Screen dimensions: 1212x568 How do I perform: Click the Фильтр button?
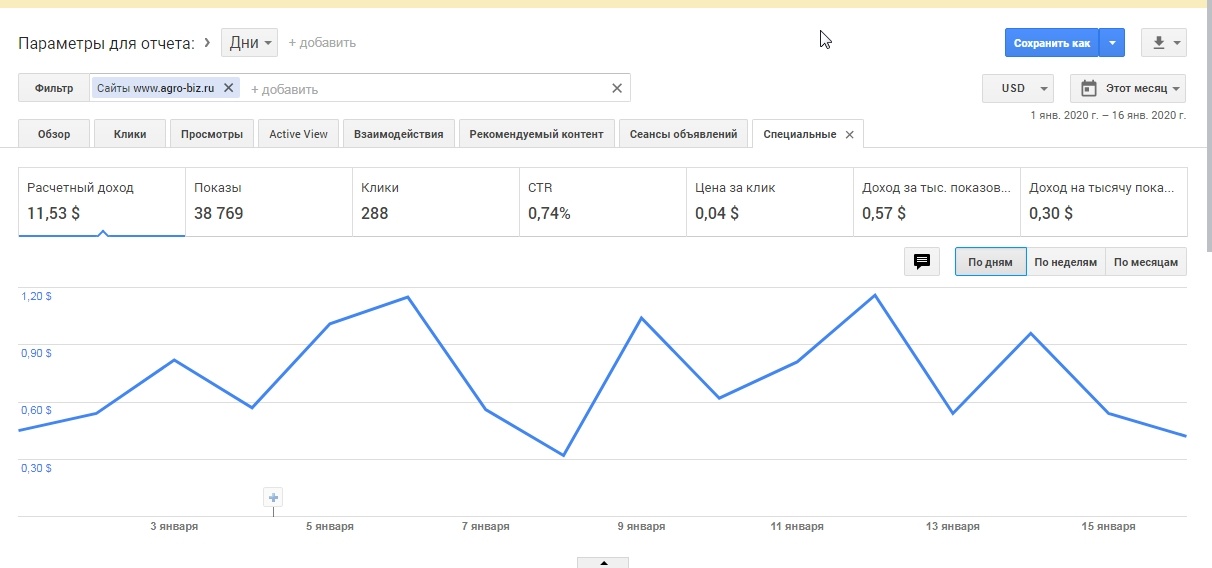(x=54, y=88)
